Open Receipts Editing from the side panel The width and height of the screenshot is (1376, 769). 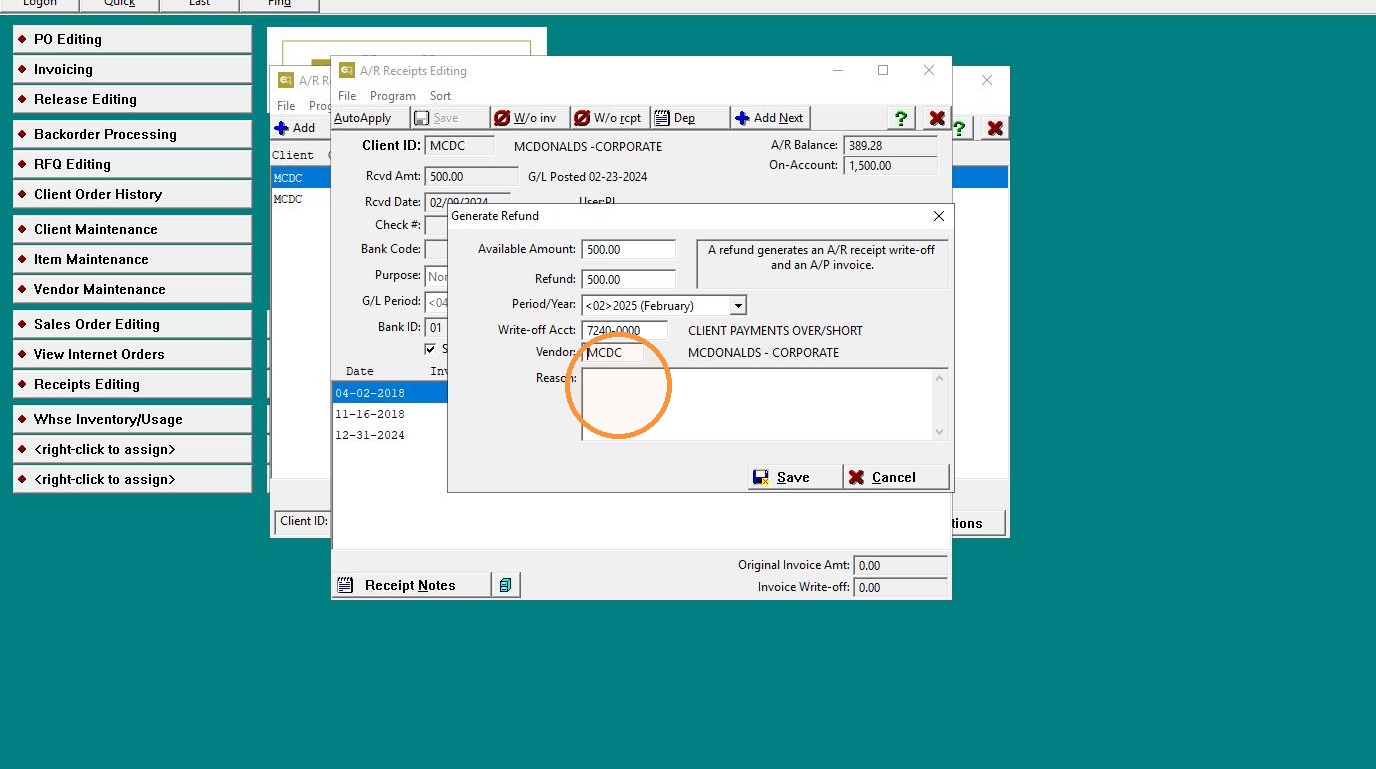pos(132,384)
